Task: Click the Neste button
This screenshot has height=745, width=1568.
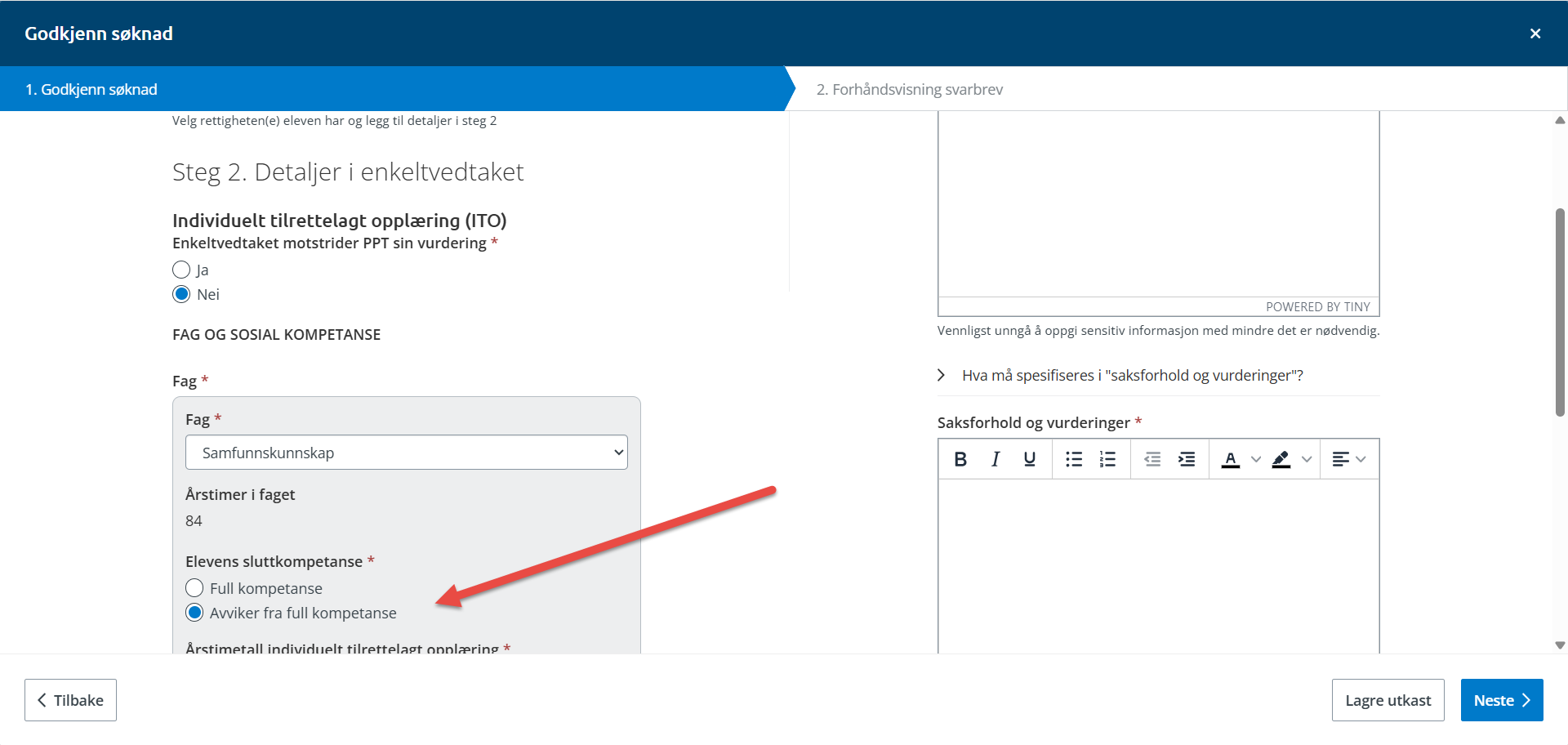Action: 1502,700
